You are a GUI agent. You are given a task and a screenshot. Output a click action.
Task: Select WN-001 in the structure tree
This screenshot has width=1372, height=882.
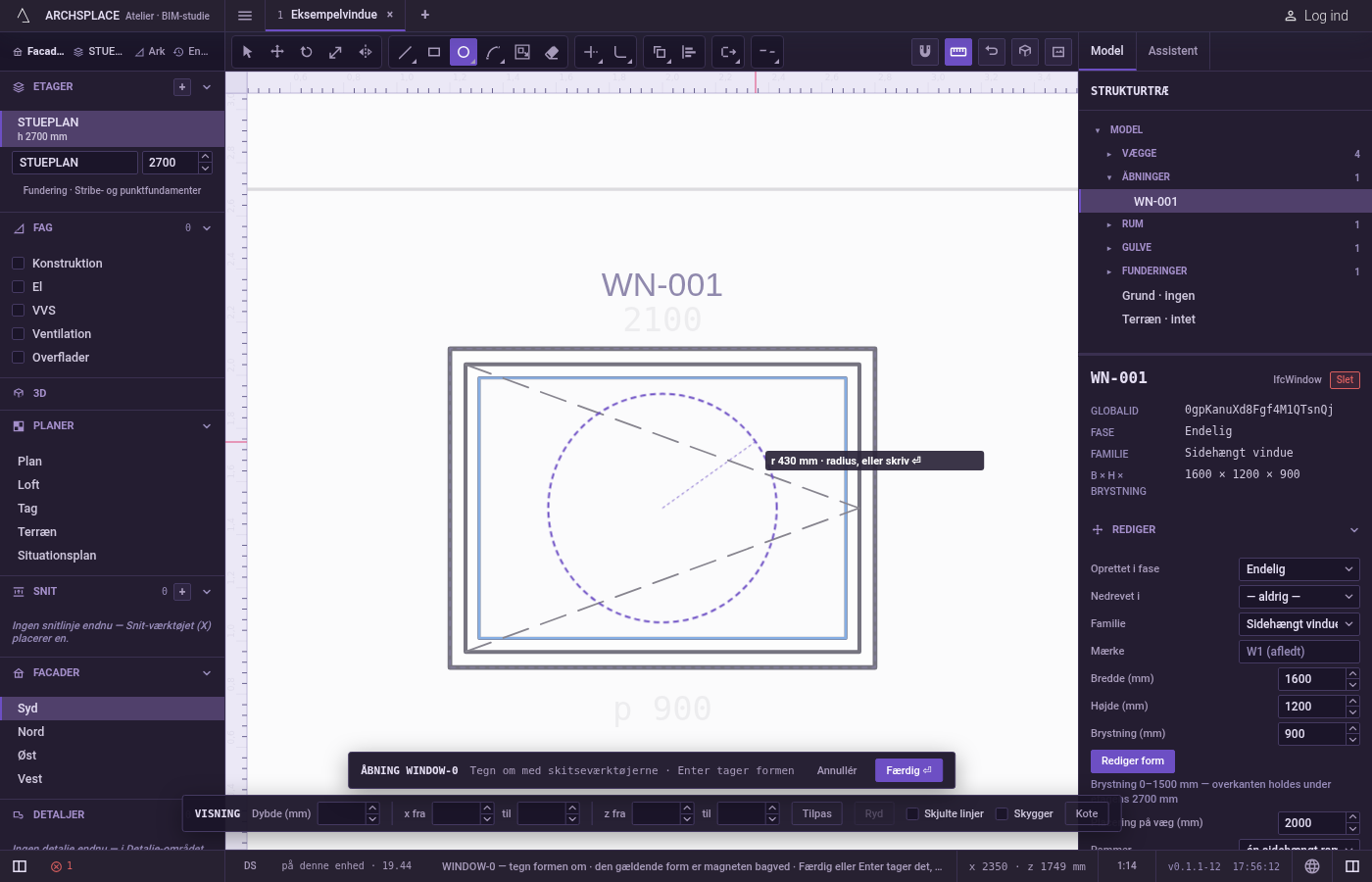[x=1225, y=201]
